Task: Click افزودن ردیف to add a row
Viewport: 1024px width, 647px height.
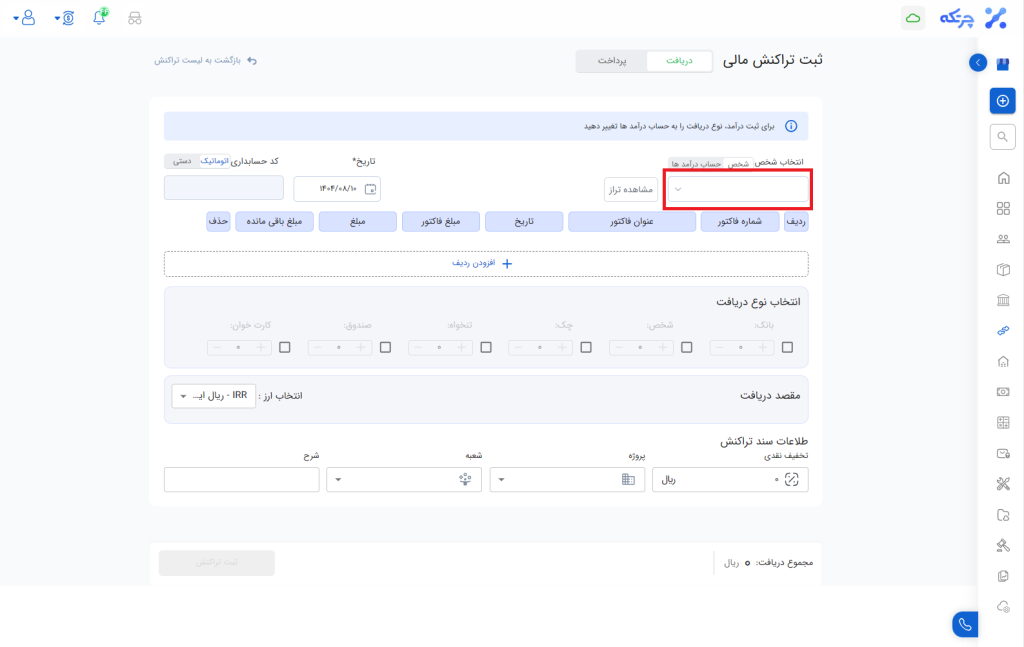Action: 486,264
